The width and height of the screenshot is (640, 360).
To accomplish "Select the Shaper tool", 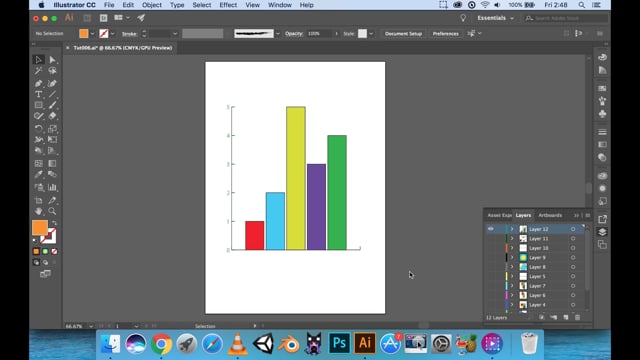I will [x=38, y=116].
